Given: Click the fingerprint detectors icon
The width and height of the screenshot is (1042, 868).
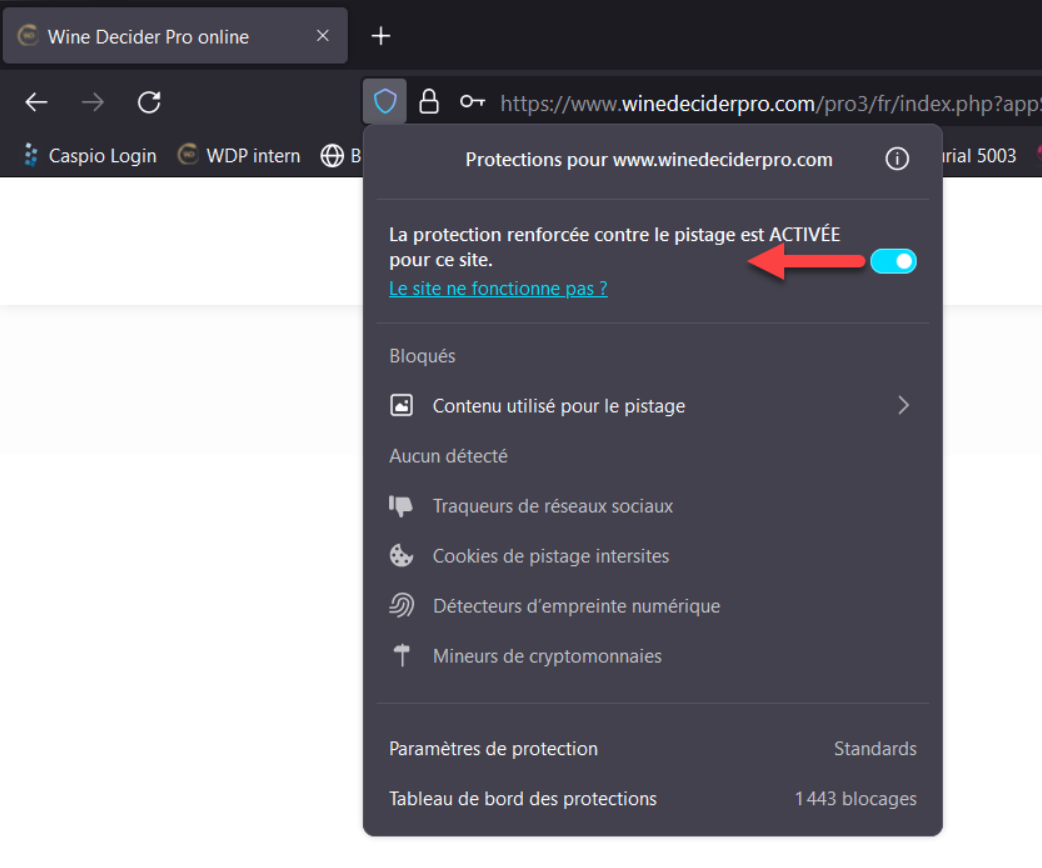Looking at the screenshot, I should 401,605.
